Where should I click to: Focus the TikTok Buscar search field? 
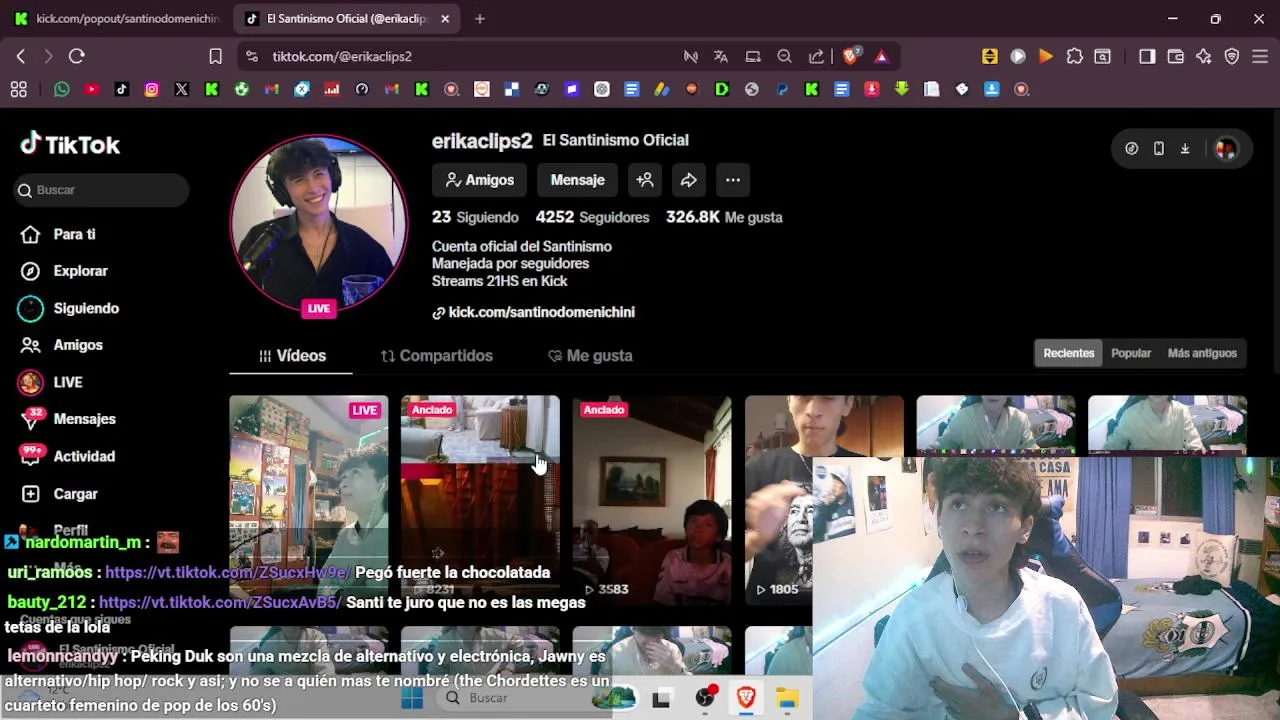click(x=102, y=190)
